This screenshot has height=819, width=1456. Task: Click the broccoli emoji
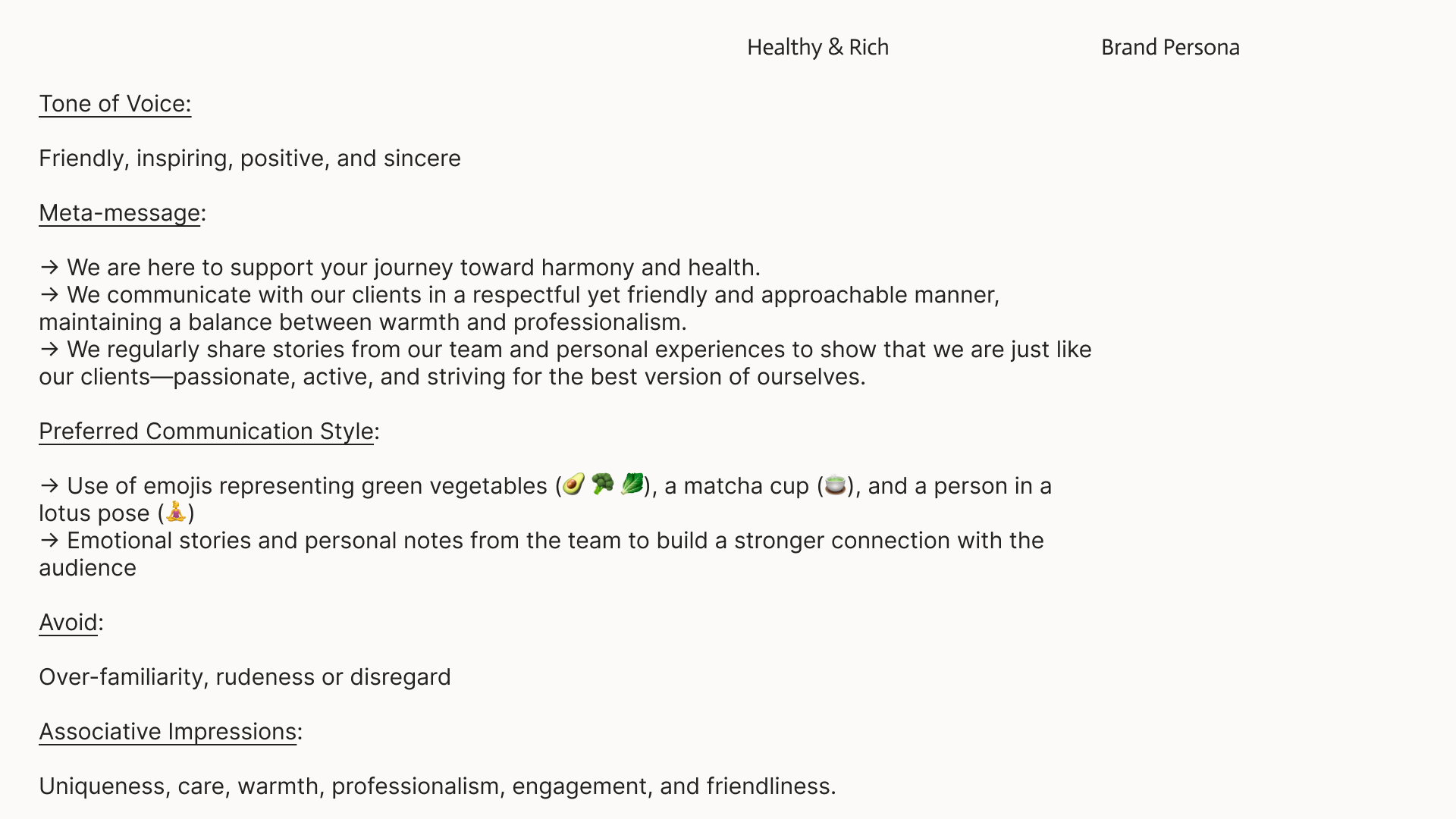click(x=603, y=484)
